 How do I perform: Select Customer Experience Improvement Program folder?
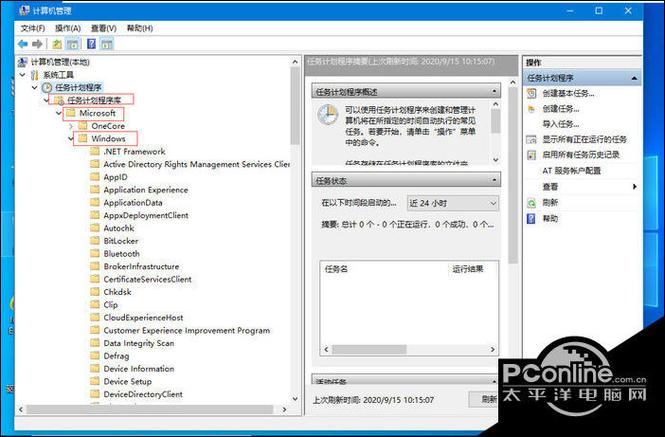coord(187,330)
